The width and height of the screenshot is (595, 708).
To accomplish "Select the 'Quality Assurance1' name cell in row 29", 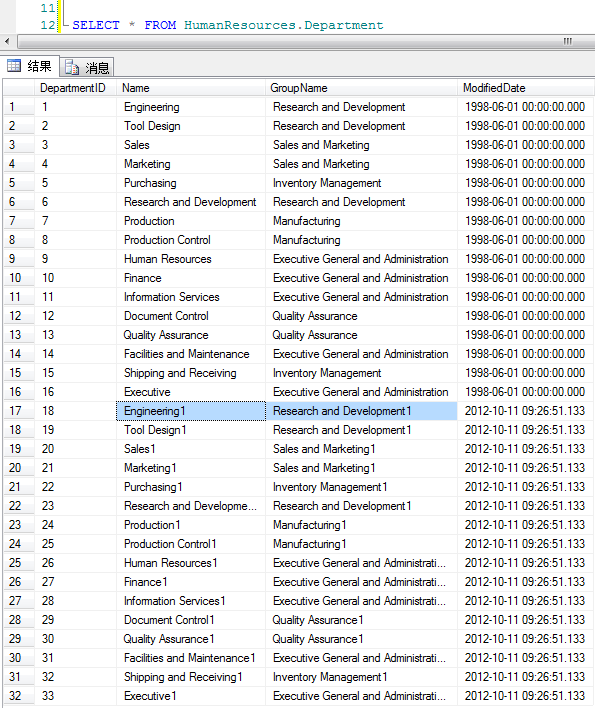I will [x=191, y=639].
